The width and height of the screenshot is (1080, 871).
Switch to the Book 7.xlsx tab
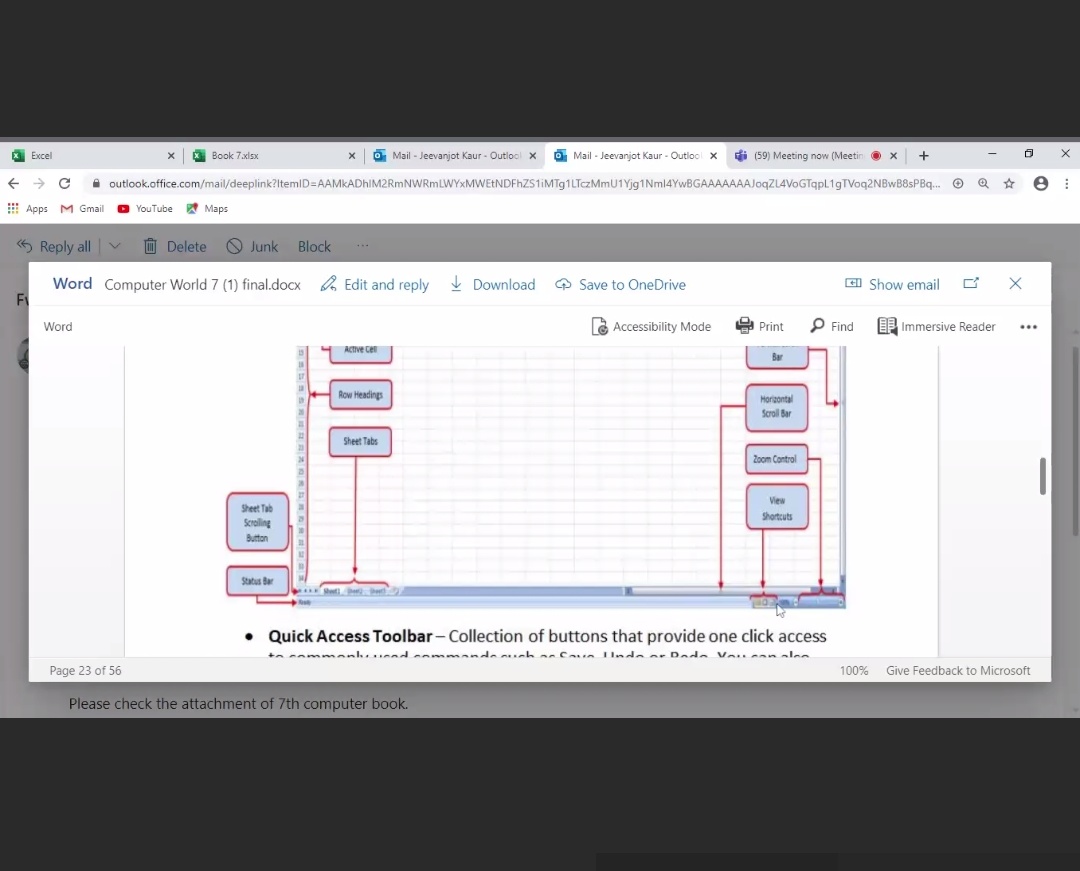point(272,156)
